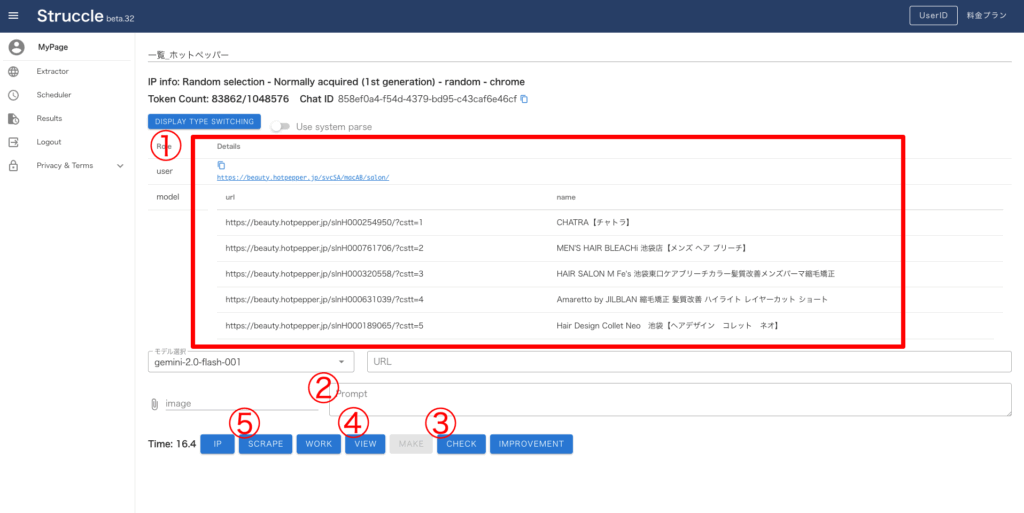Click the Scheduler clock icon
The height and width of the screenshot is (513, 1024).
point(14,95)
